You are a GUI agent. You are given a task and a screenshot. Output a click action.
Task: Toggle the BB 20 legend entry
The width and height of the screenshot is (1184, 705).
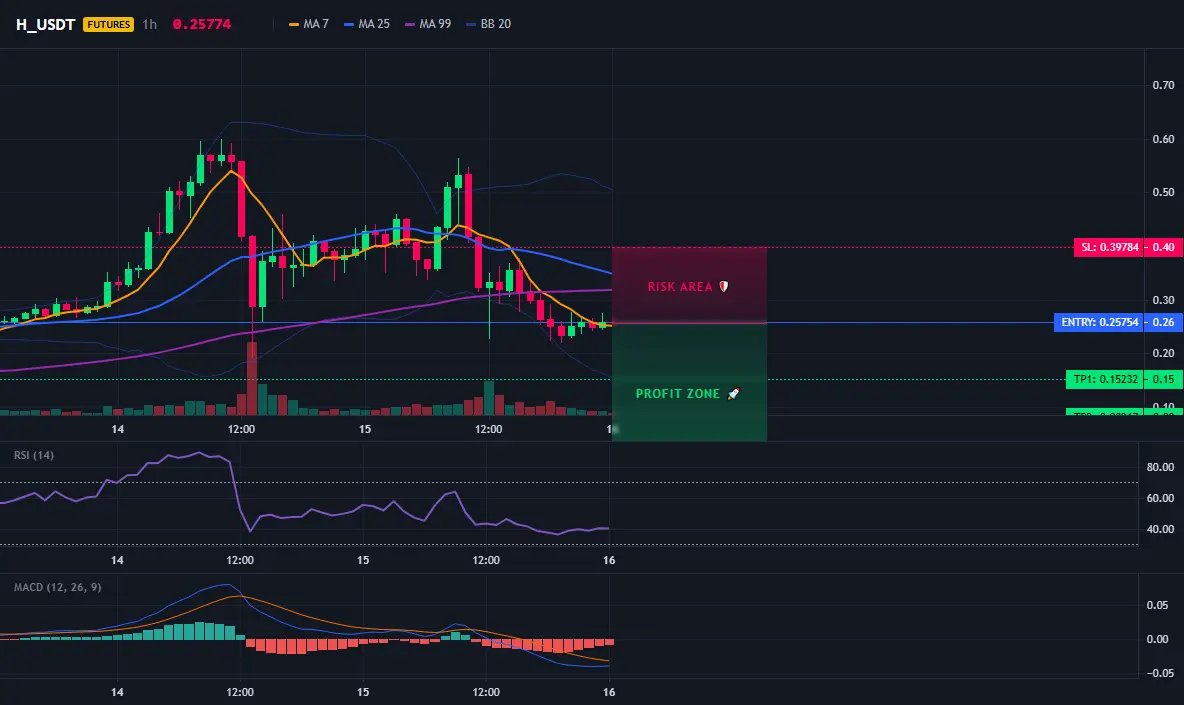pos(489,24)
